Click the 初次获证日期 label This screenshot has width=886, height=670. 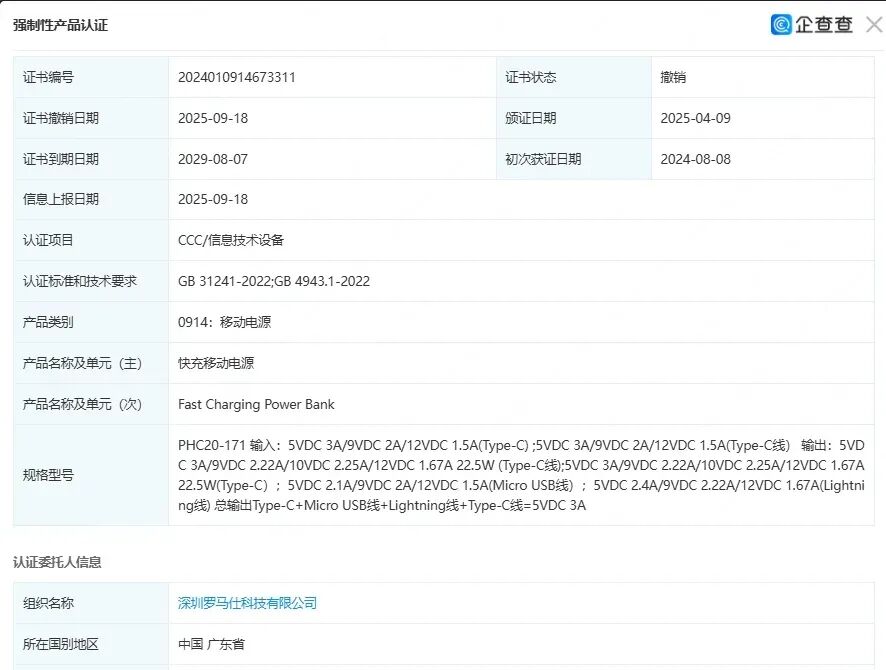click(543, 159)
